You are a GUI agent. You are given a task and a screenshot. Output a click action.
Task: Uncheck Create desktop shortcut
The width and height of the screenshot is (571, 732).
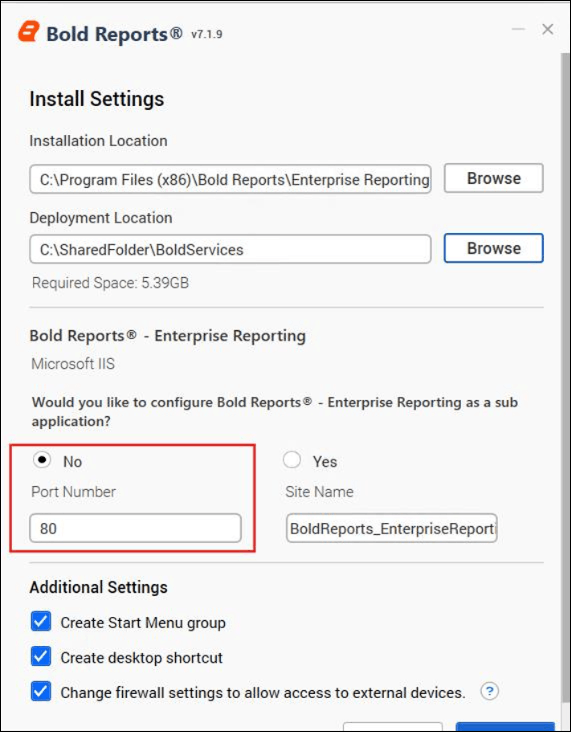click(41, 657)
